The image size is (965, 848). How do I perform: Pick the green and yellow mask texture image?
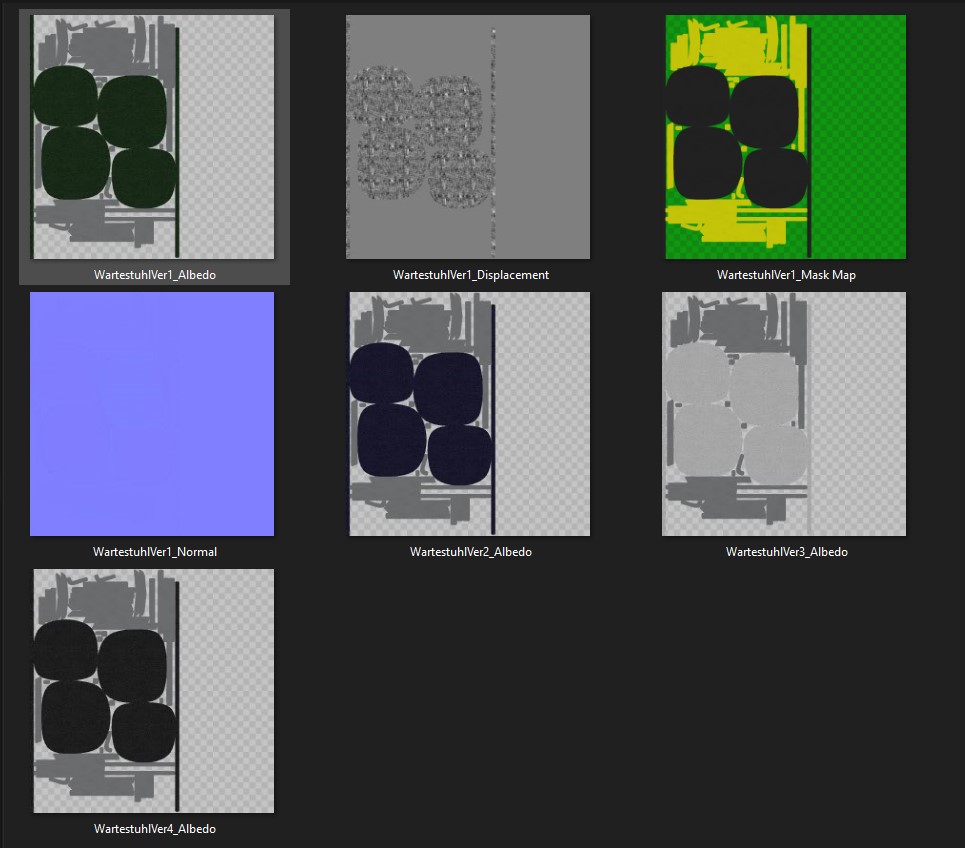click(785, 137)
